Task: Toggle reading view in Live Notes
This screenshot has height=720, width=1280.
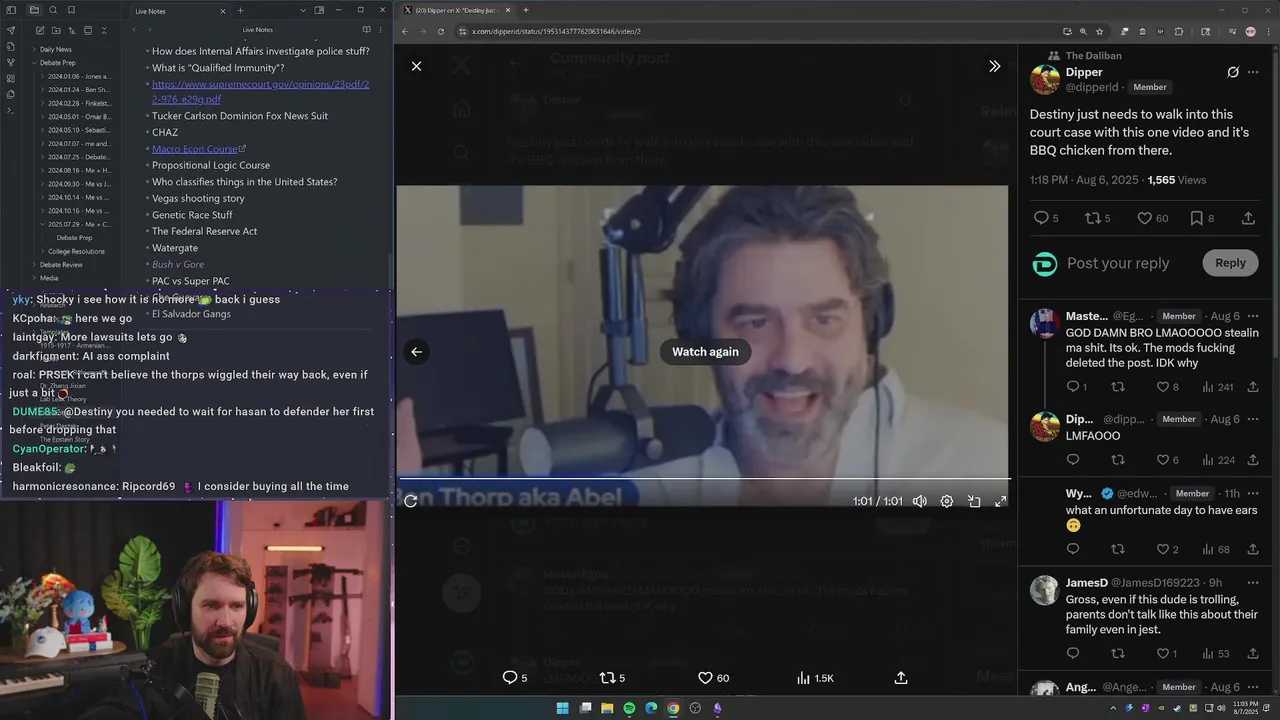Action: click(366, 30)
